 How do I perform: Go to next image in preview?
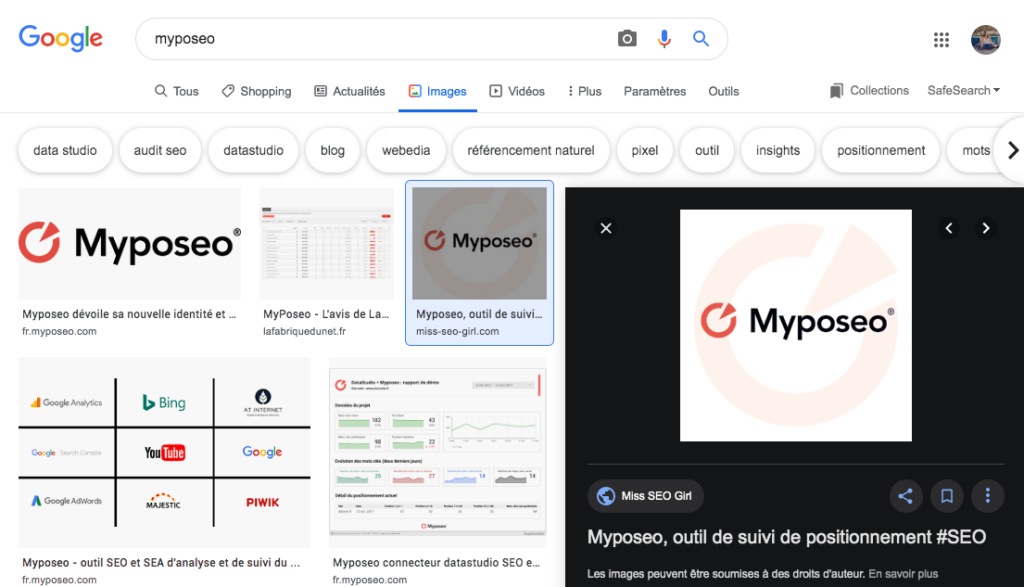tap(986, 228)
